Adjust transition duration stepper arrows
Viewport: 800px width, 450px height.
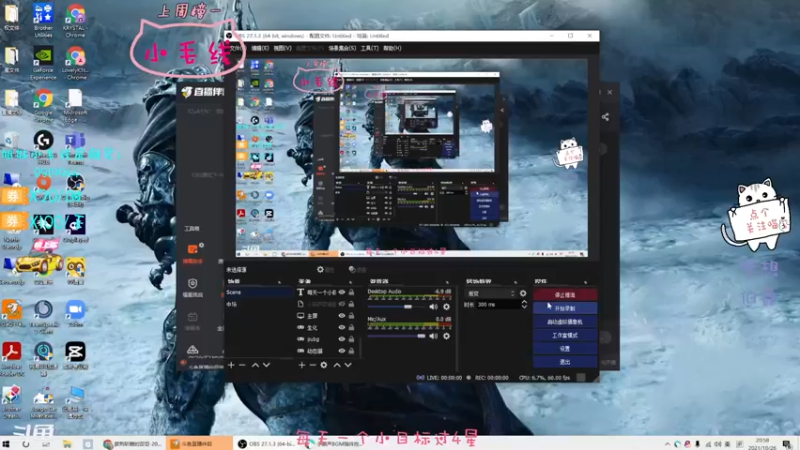point(524,305)
